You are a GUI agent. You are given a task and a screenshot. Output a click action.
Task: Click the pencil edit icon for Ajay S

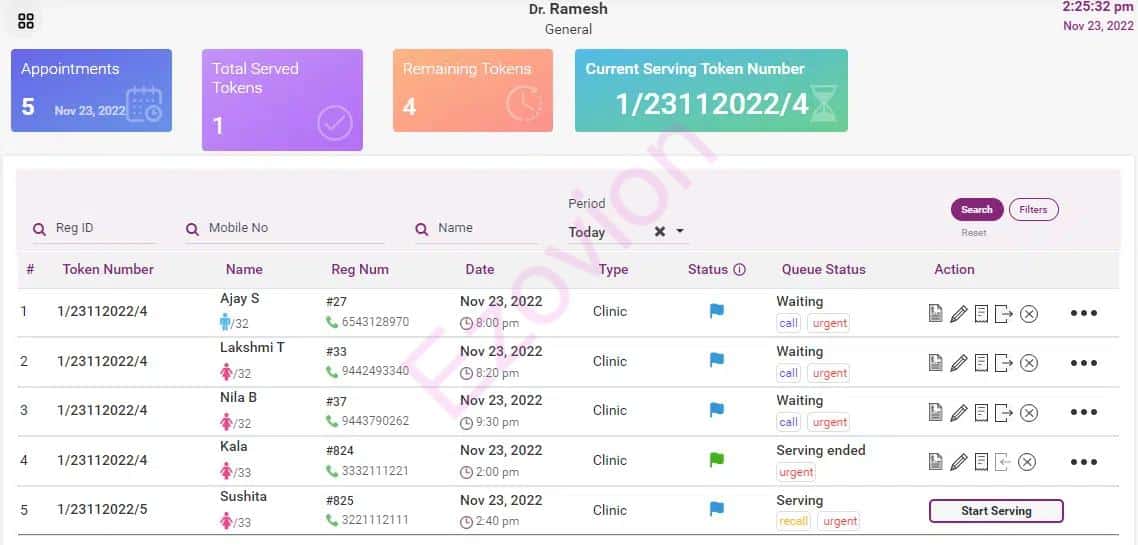point(958,314)
